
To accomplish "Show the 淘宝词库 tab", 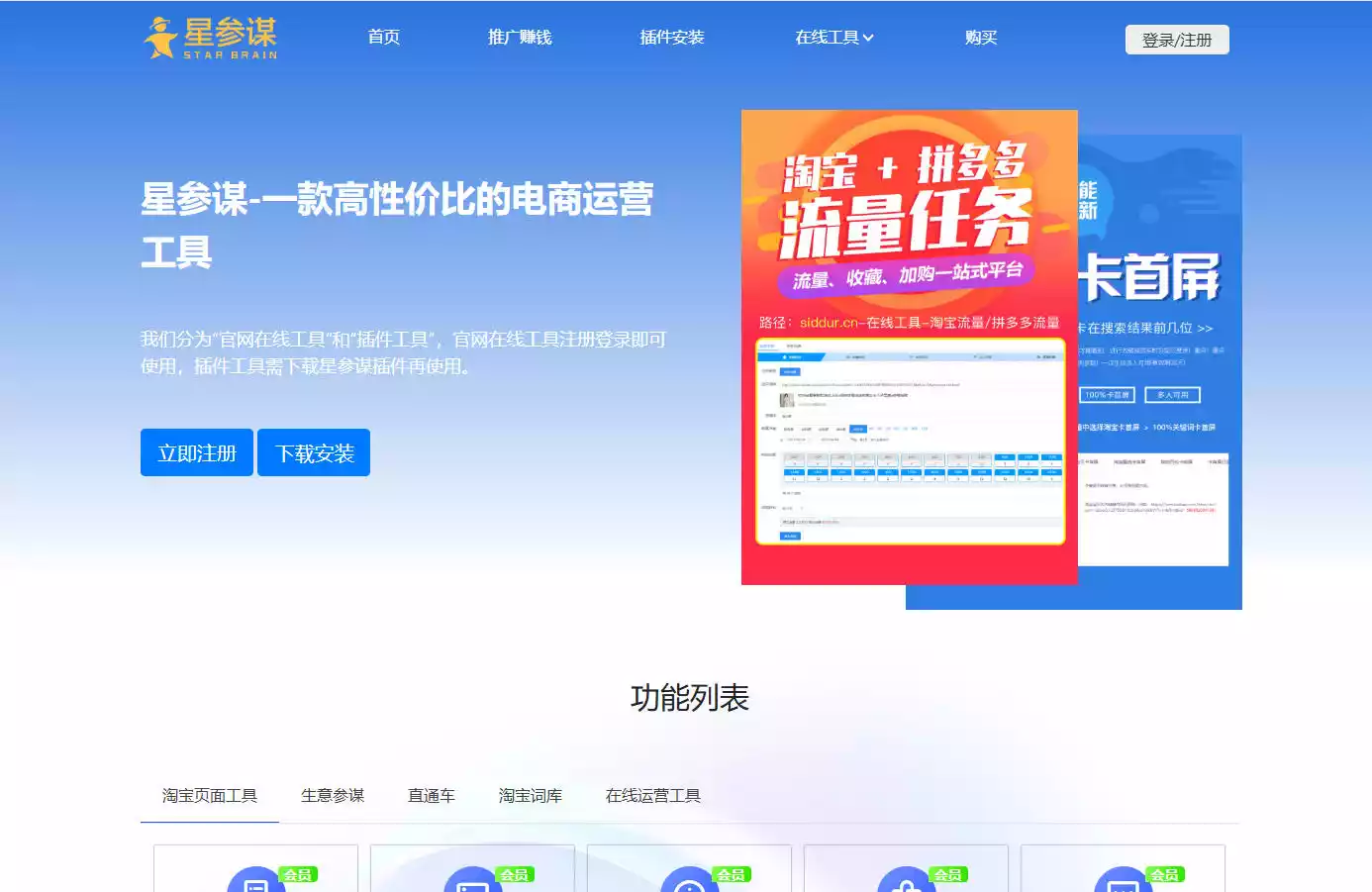I will 531,796.
